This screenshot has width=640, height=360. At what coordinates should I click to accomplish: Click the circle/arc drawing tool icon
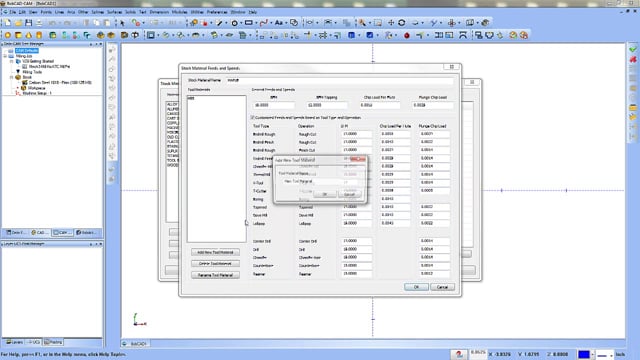(x=234, y=23)
